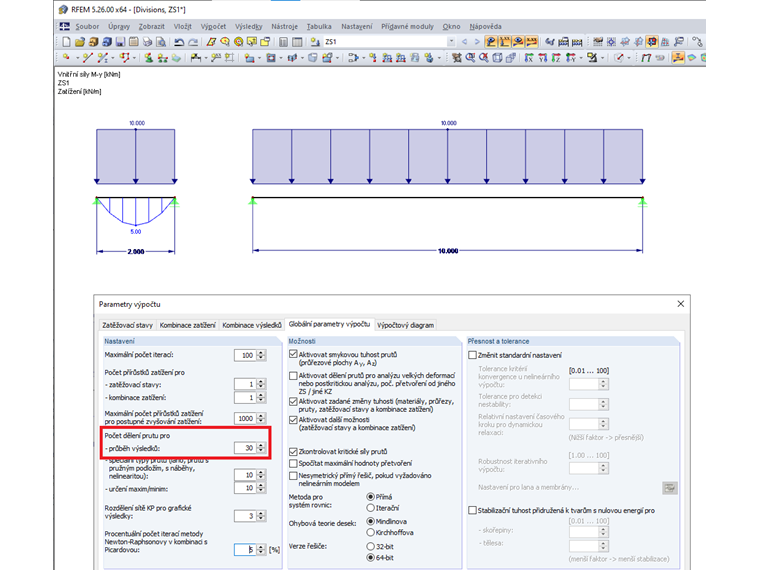Image resolution: width=760 pixels, height=570 pixels.
Task: Select 'Iterační' radio button
Action: (371, 508)
